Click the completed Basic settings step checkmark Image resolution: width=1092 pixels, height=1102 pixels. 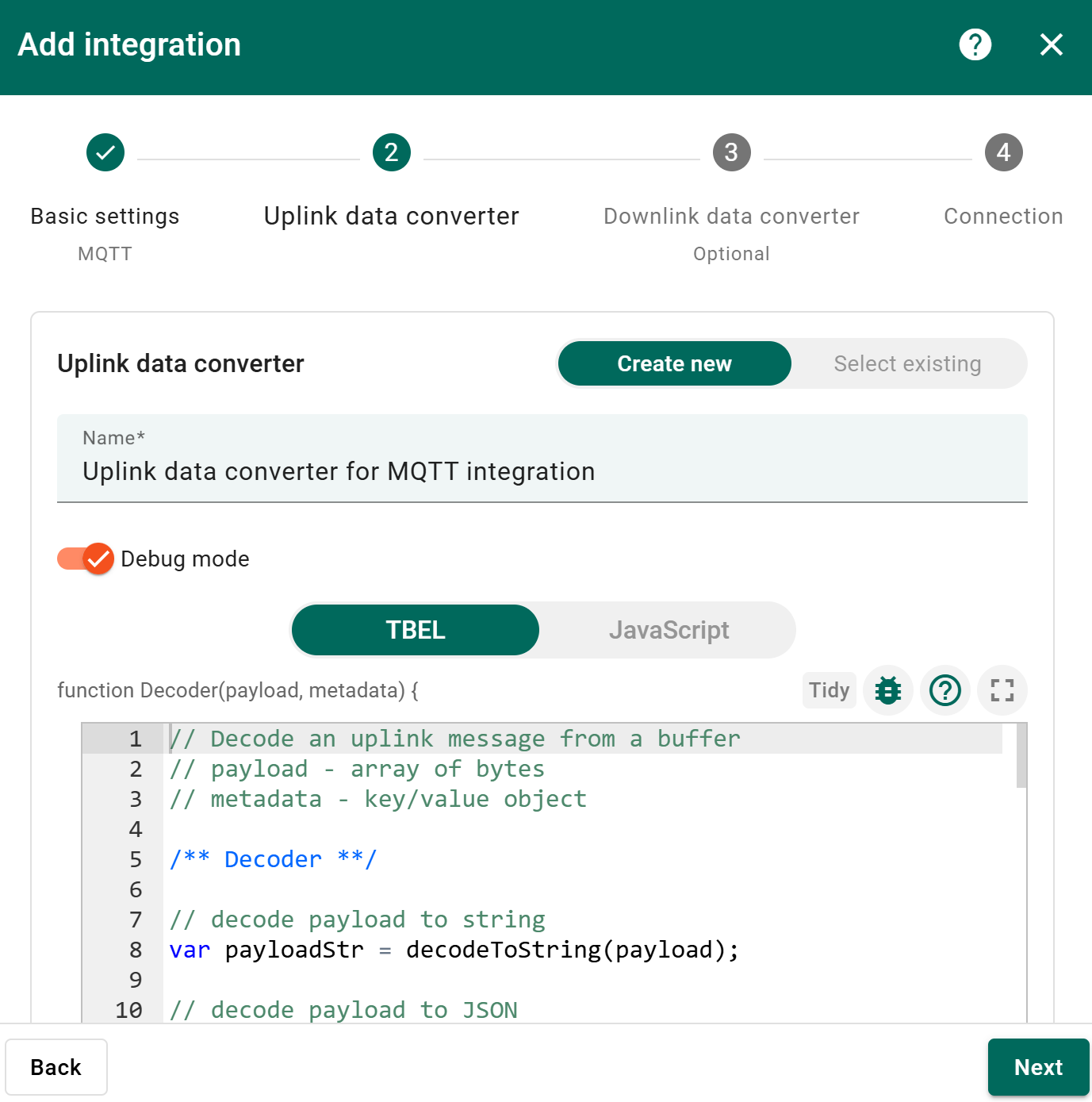coord(105,152)
